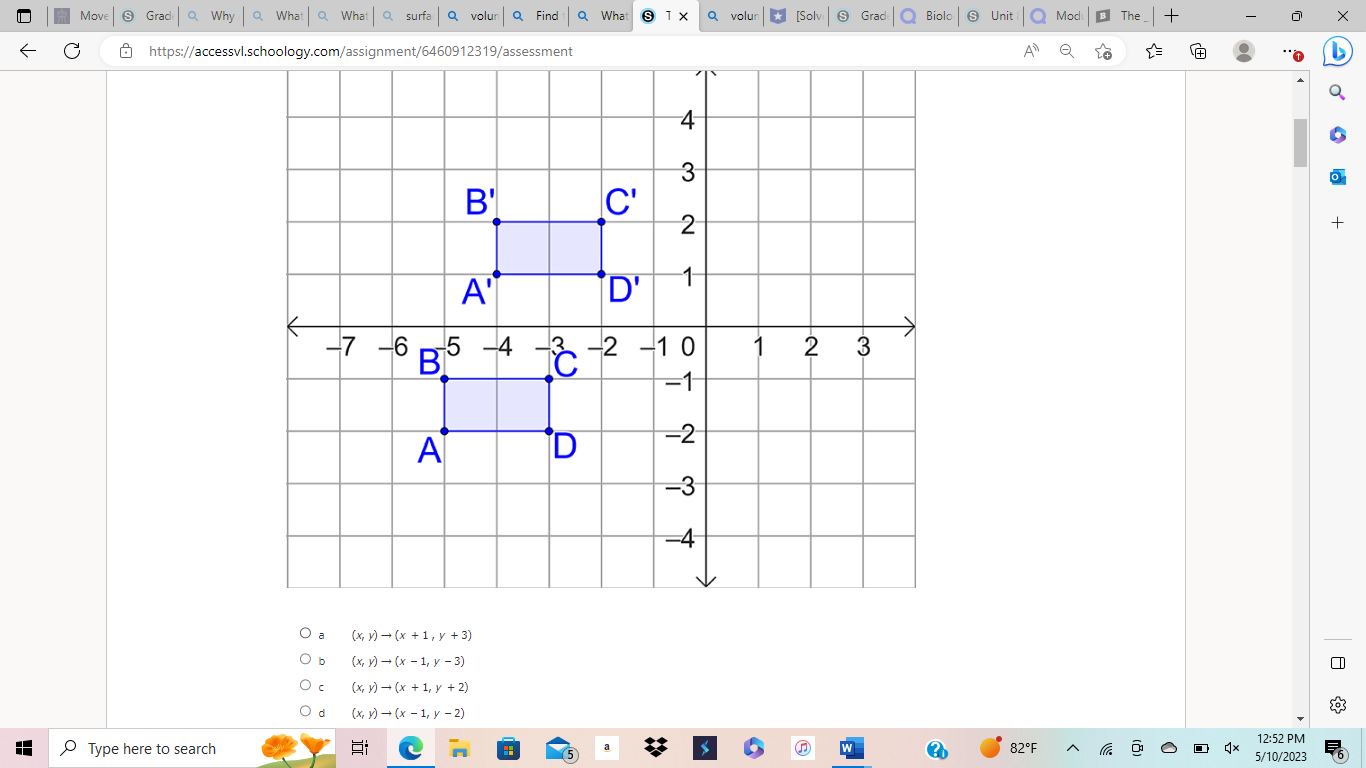1366x768 pixels.
Task: Choose option d (x−1, y−2)
Action: click(x=305, y=712)
